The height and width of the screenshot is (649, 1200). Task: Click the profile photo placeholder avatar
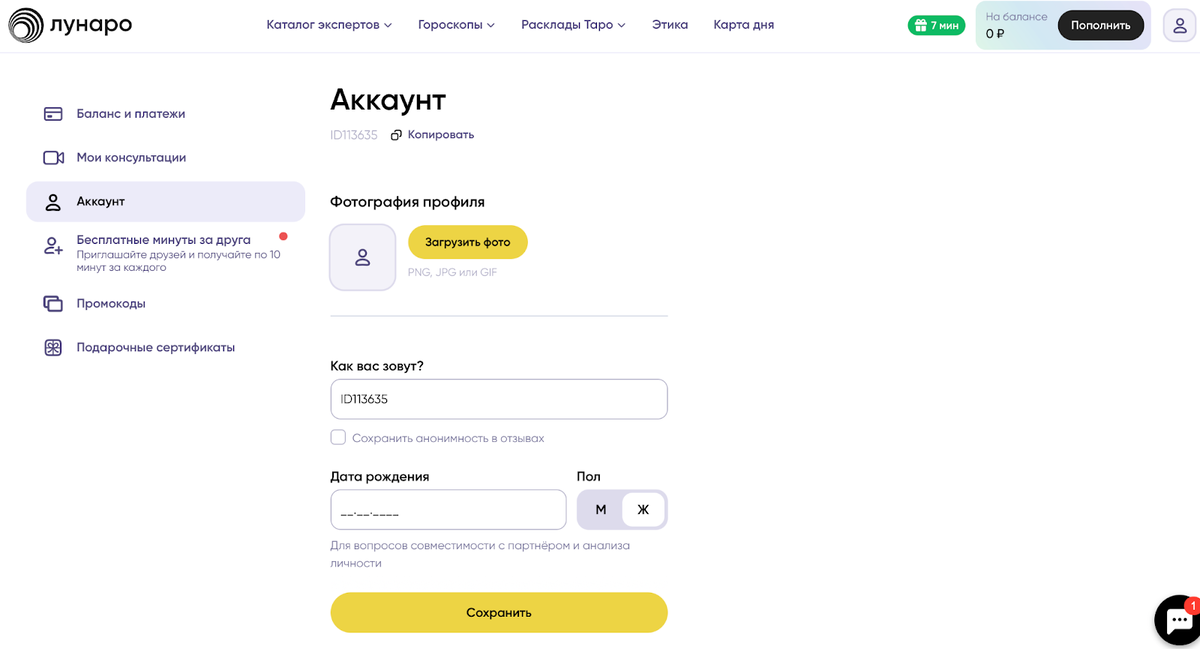pos(363,257)
